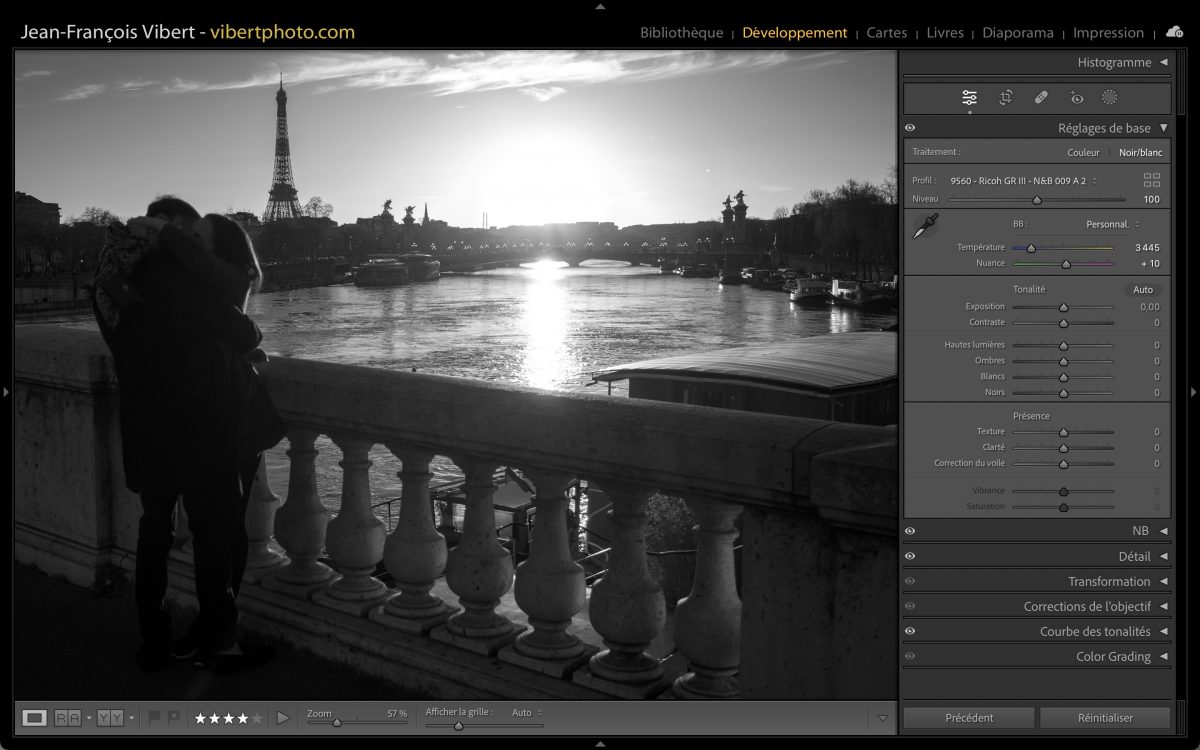Expand the Color Grading panel
Viewport: 1200px width, 750px height.
tap(1163, 656)
